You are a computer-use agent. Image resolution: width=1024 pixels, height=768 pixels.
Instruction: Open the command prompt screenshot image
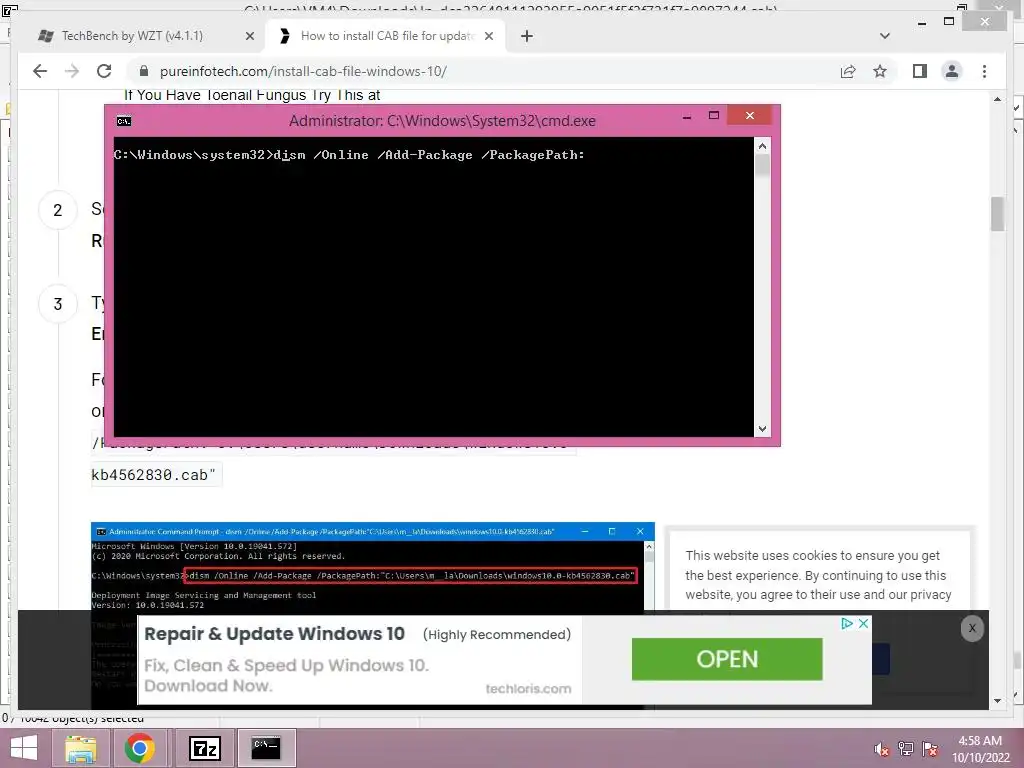tap(372, 567)
